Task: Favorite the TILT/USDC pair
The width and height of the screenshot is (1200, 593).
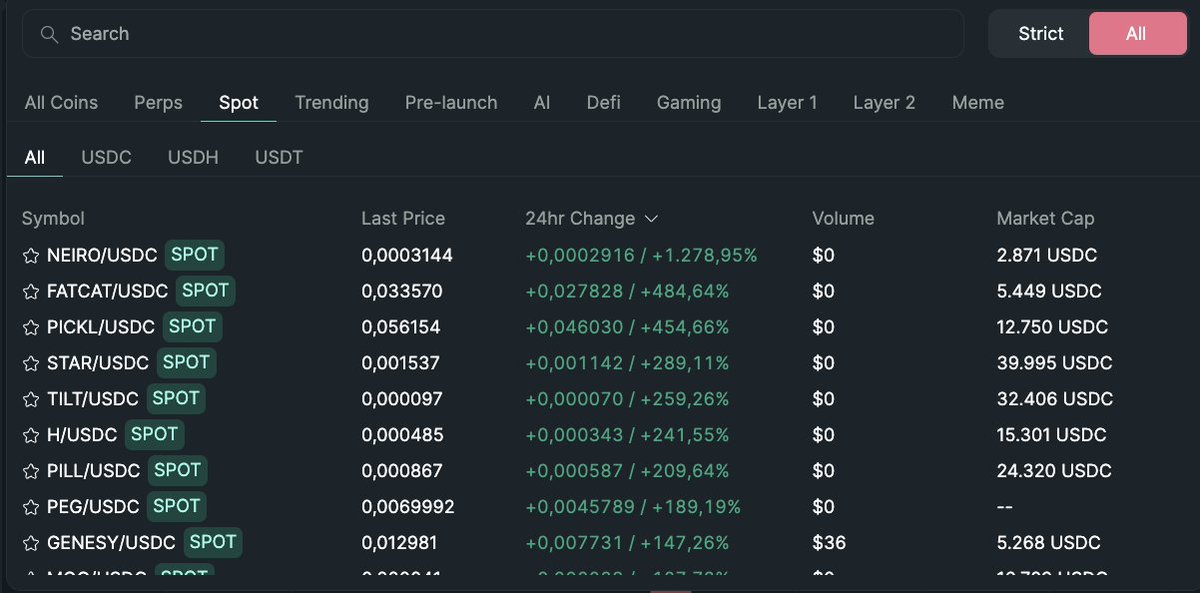Action: [31, 400]
